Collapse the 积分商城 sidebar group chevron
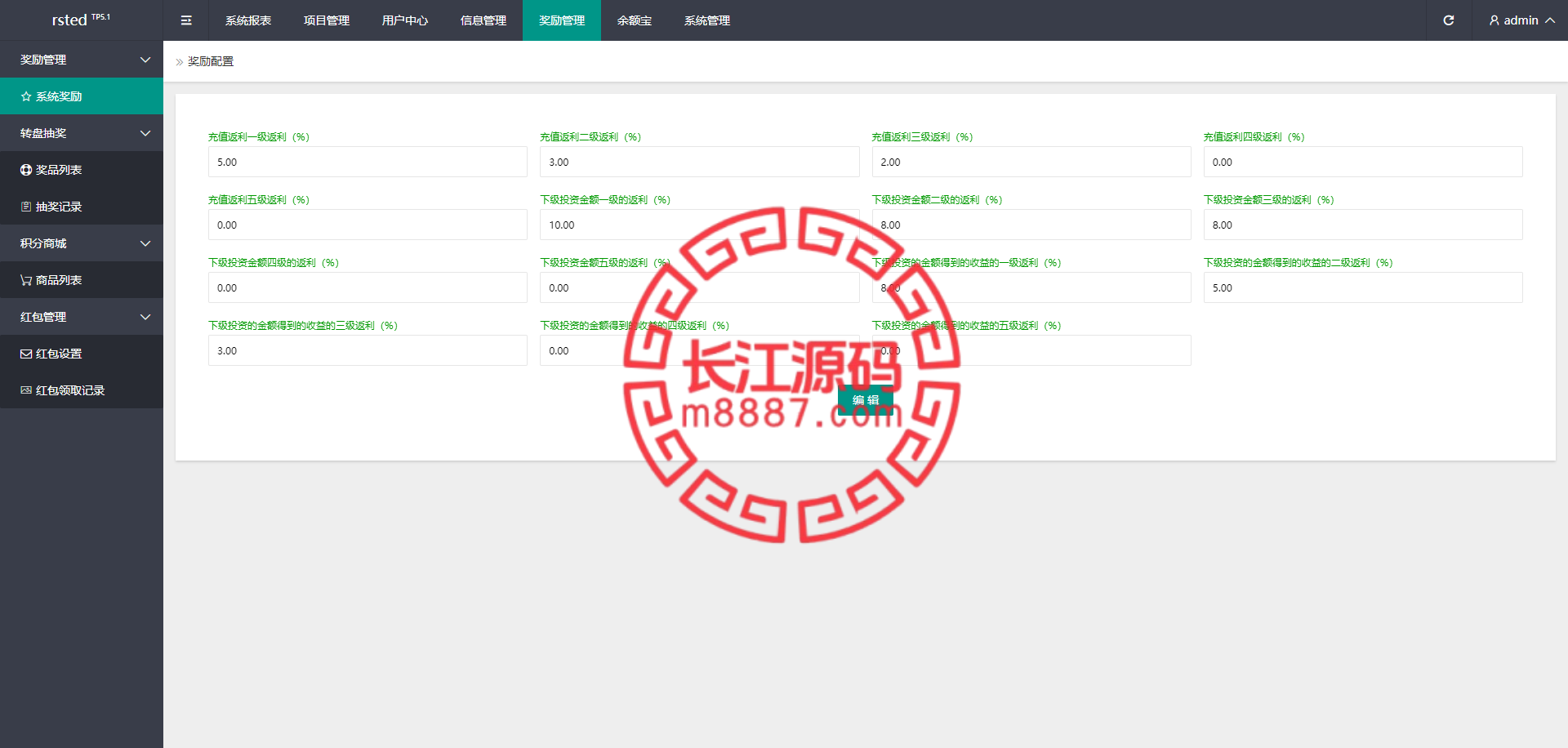The width and height of the screenshot is (1568, 748). point(145,243)
